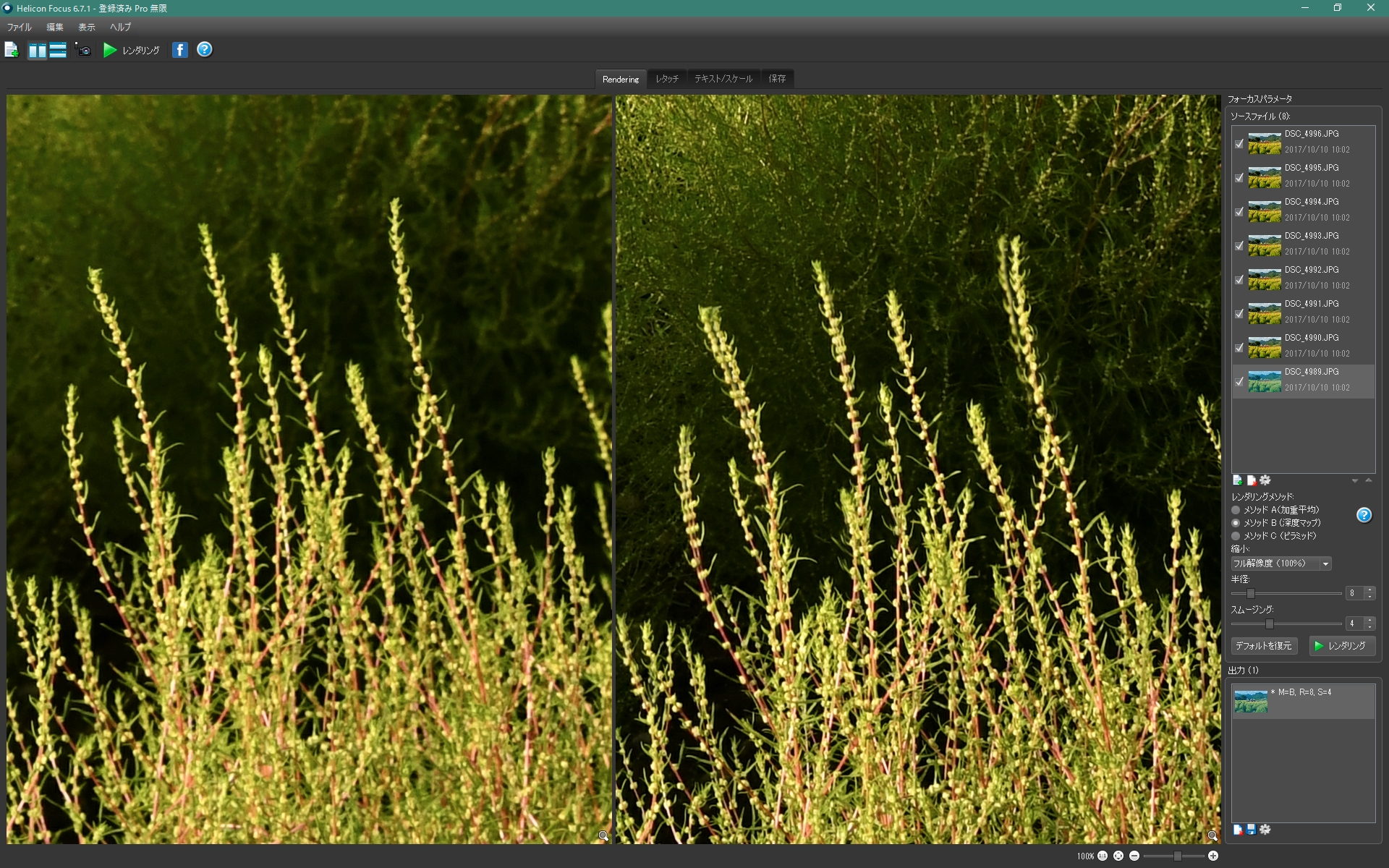Switch to the side-by-side vertical split view
This screenshot has width=1389, height=868.
point(37,50)
